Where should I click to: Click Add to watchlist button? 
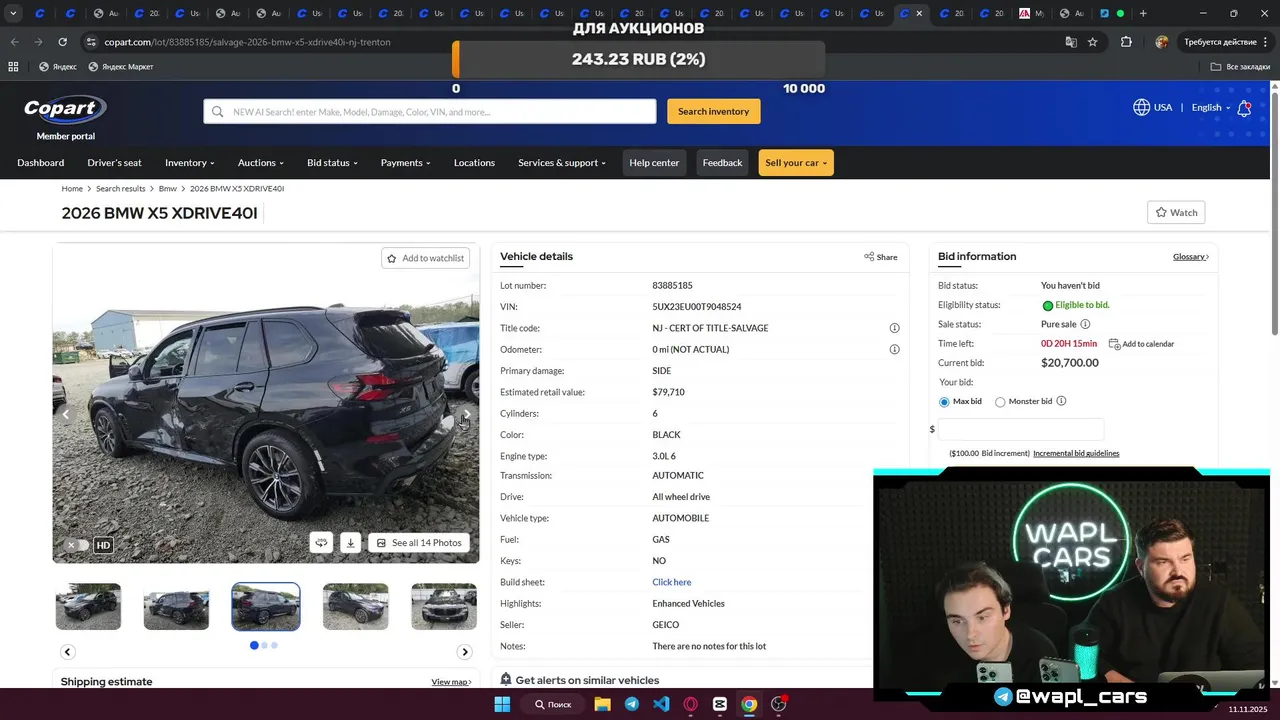click(x=425, y=258)
